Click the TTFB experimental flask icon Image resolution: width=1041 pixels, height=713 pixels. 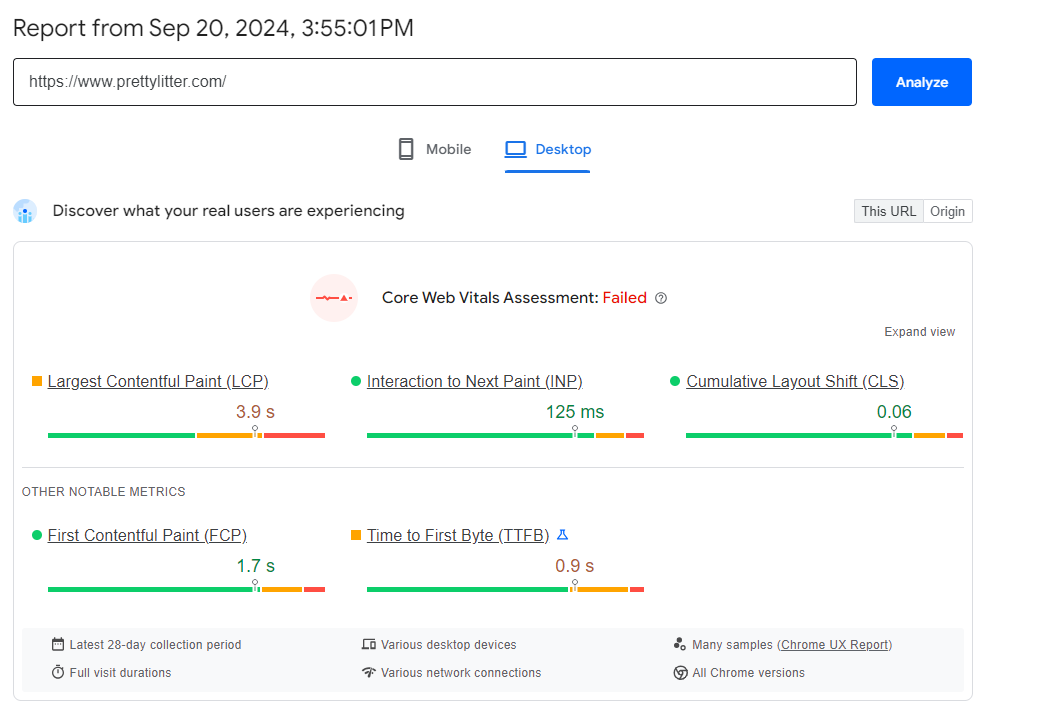563,535
